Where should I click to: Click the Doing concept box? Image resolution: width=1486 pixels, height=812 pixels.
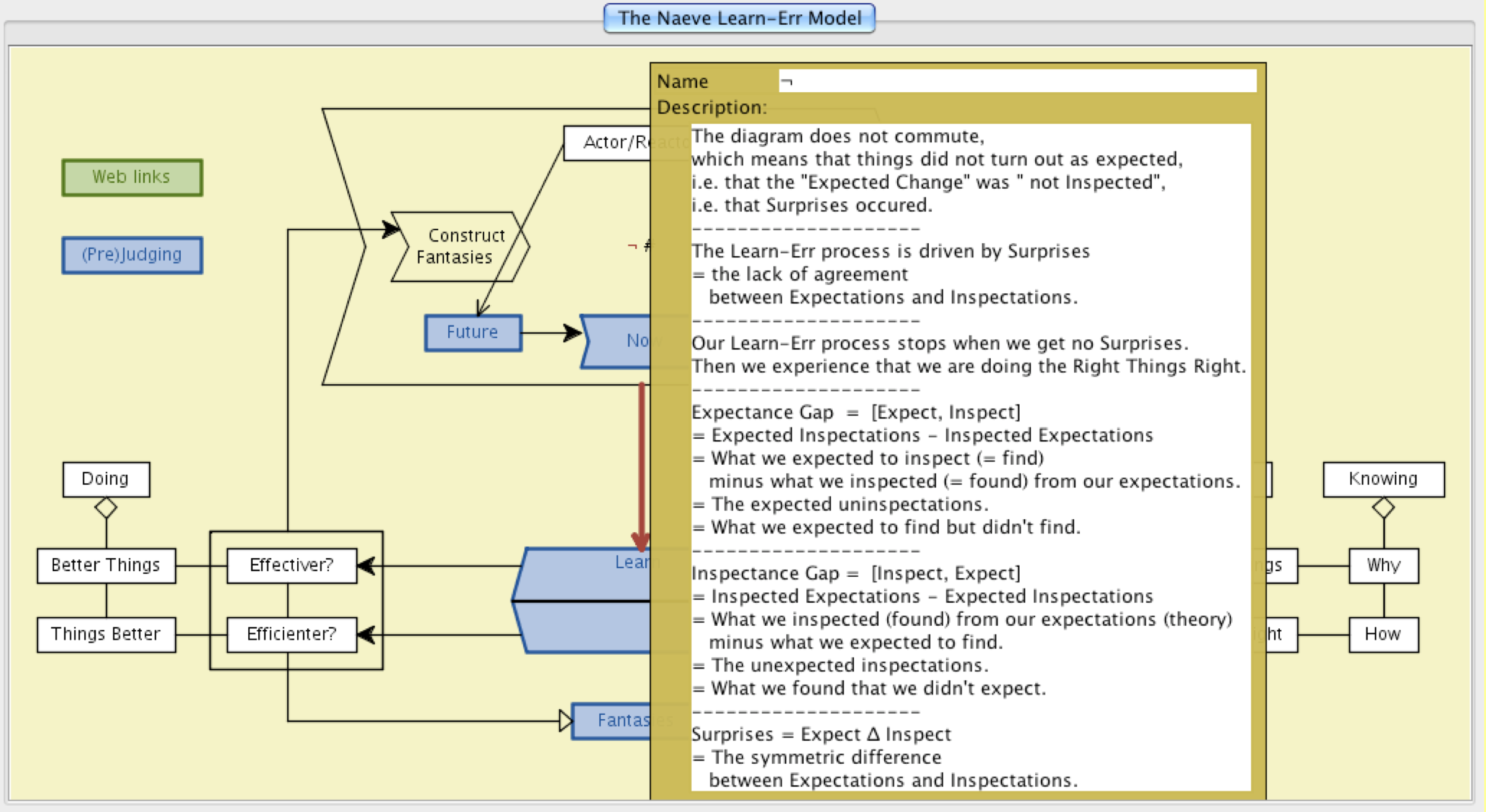tap(106, 479)
